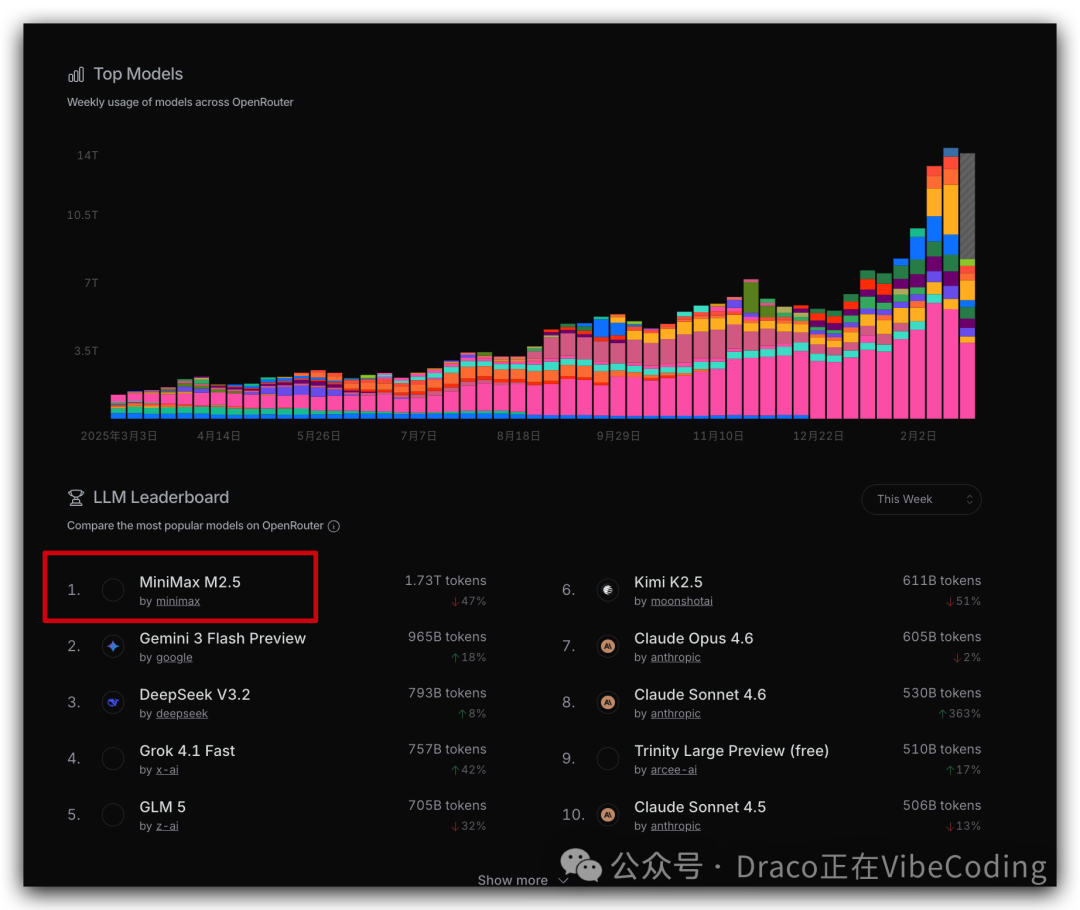Screen dimensions: 1080x910
Task: Open the Claude Sonnet 4.5 model page
Action: [x=700, y=807]
